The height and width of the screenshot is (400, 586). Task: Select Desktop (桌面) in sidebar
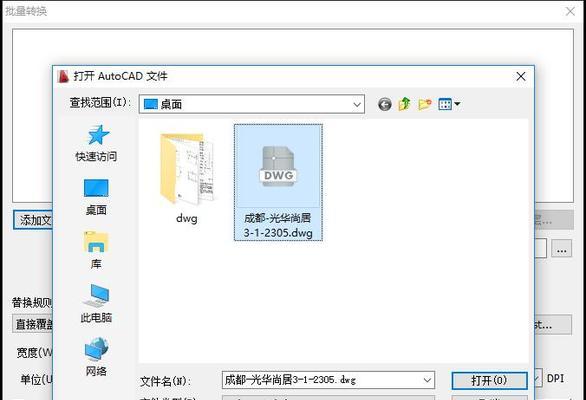[x=96, y=197]
